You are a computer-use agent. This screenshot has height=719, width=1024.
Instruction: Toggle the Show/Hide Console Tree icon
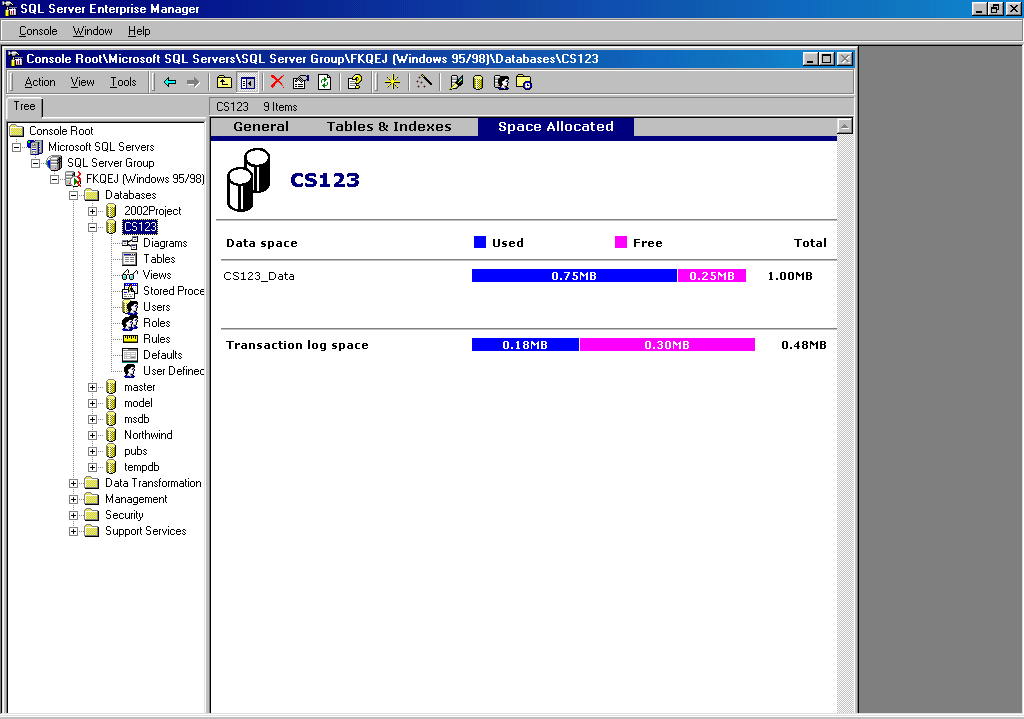pos(247,82)
